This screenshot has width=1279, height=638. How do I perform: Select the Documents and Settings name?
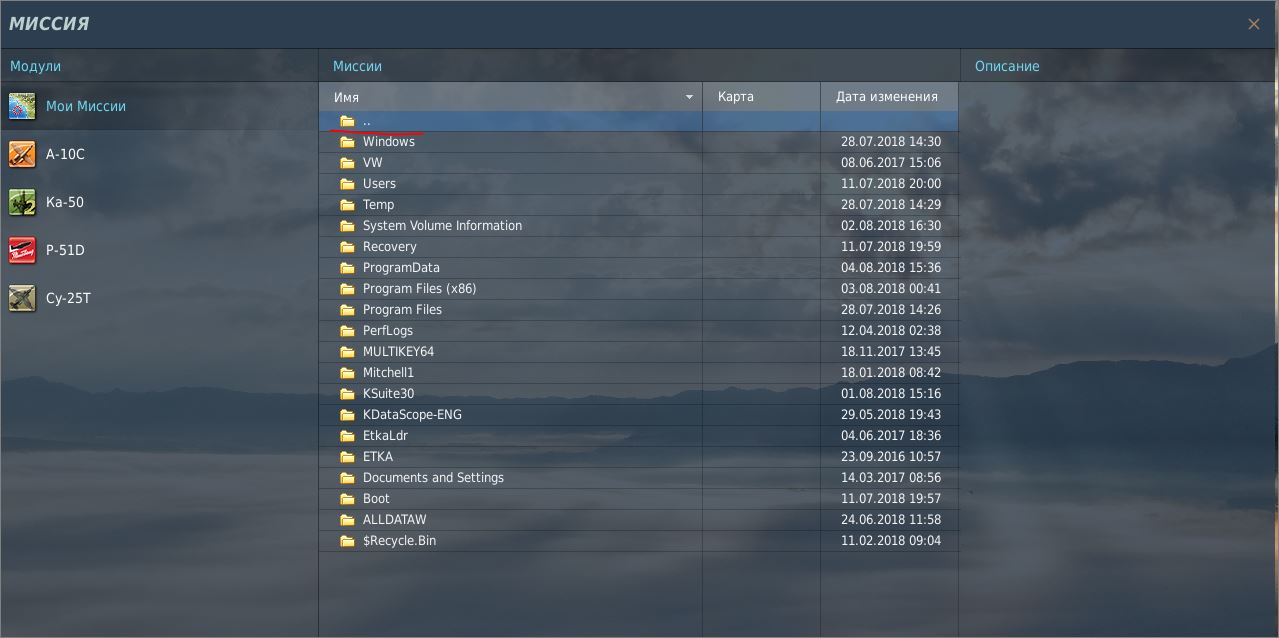433,478
